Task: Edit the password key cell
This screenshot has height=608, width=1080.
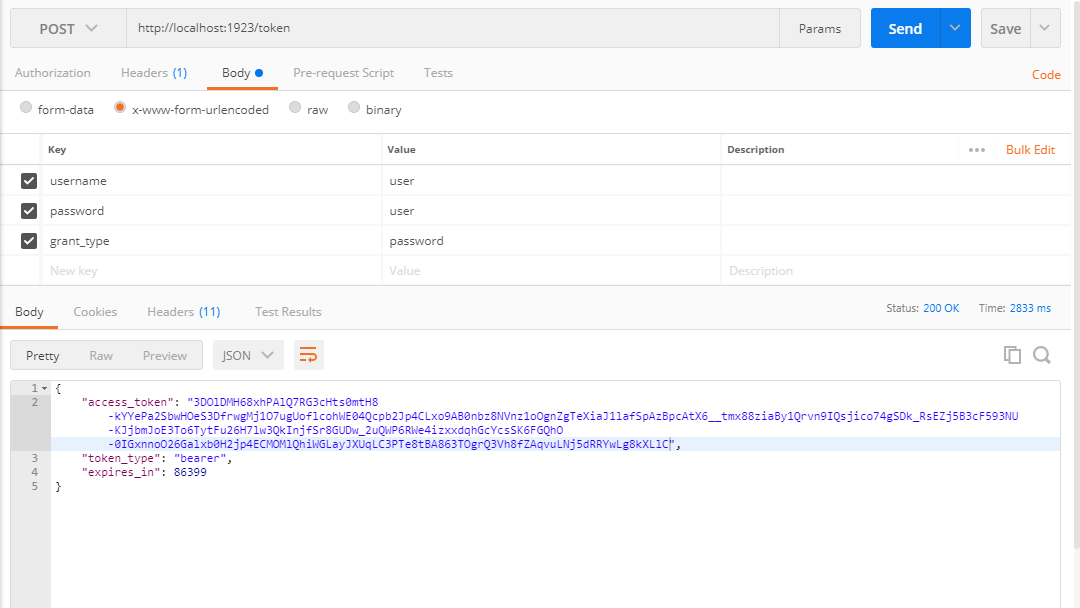Action: pyautogui.click(x=211, y=211)
